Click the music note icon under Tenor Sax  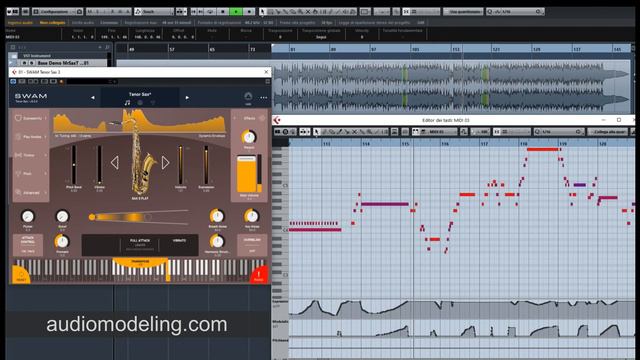point(127,103)
